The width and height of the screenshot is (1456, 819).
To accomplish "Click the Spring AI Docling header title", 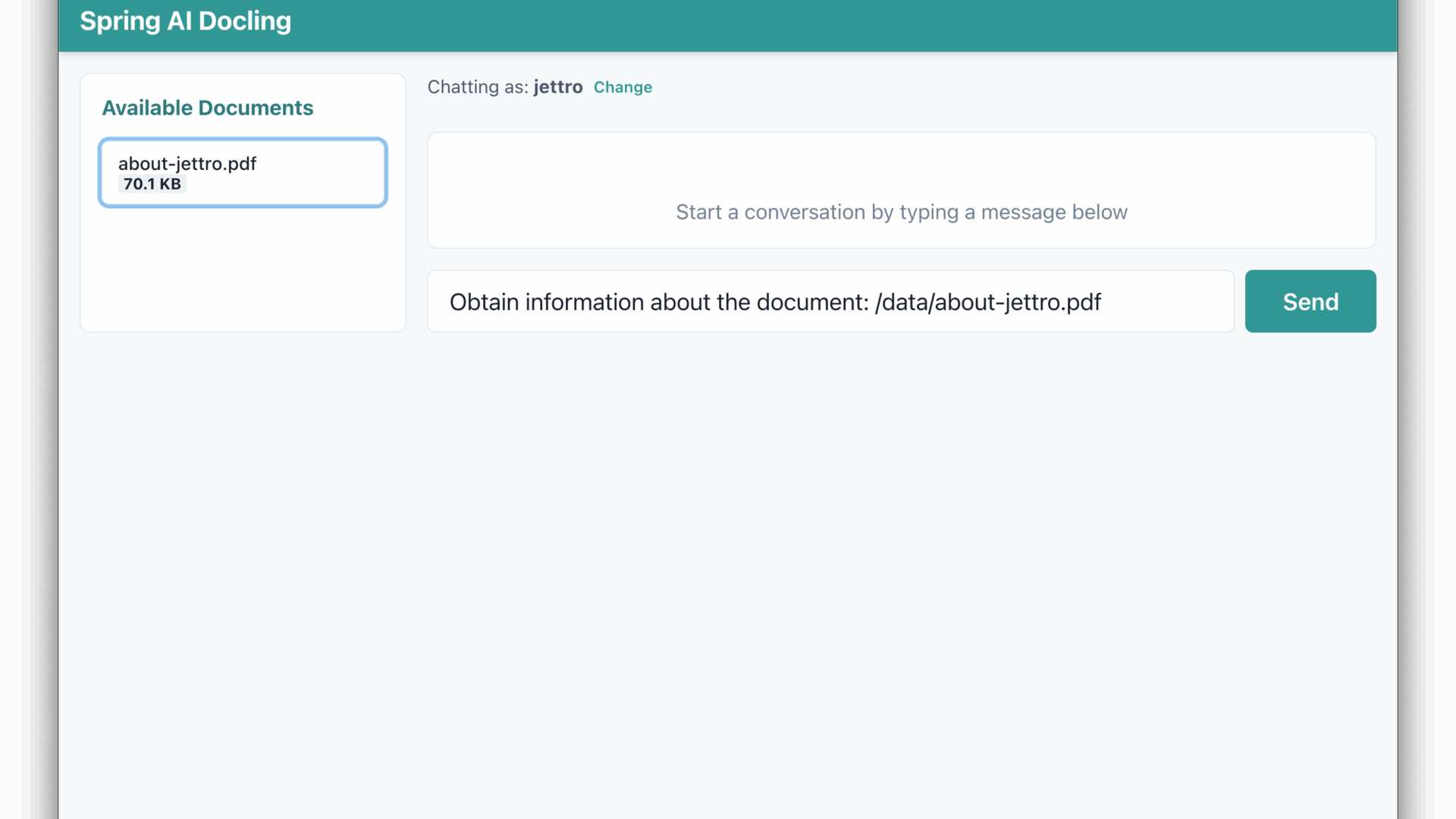I will (185, 21).
